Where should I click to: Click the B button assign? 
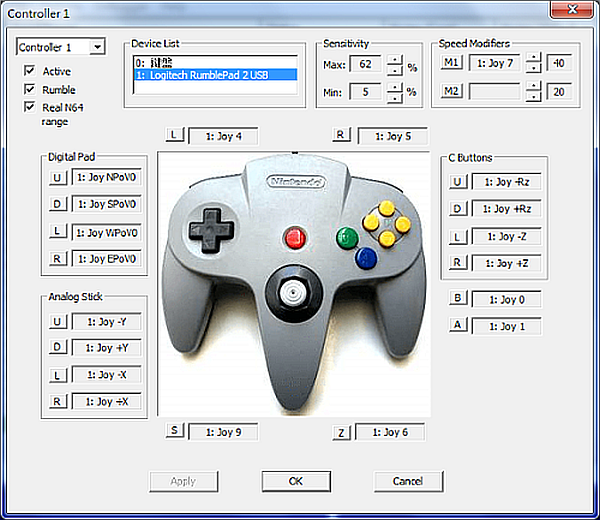(458, 298)
